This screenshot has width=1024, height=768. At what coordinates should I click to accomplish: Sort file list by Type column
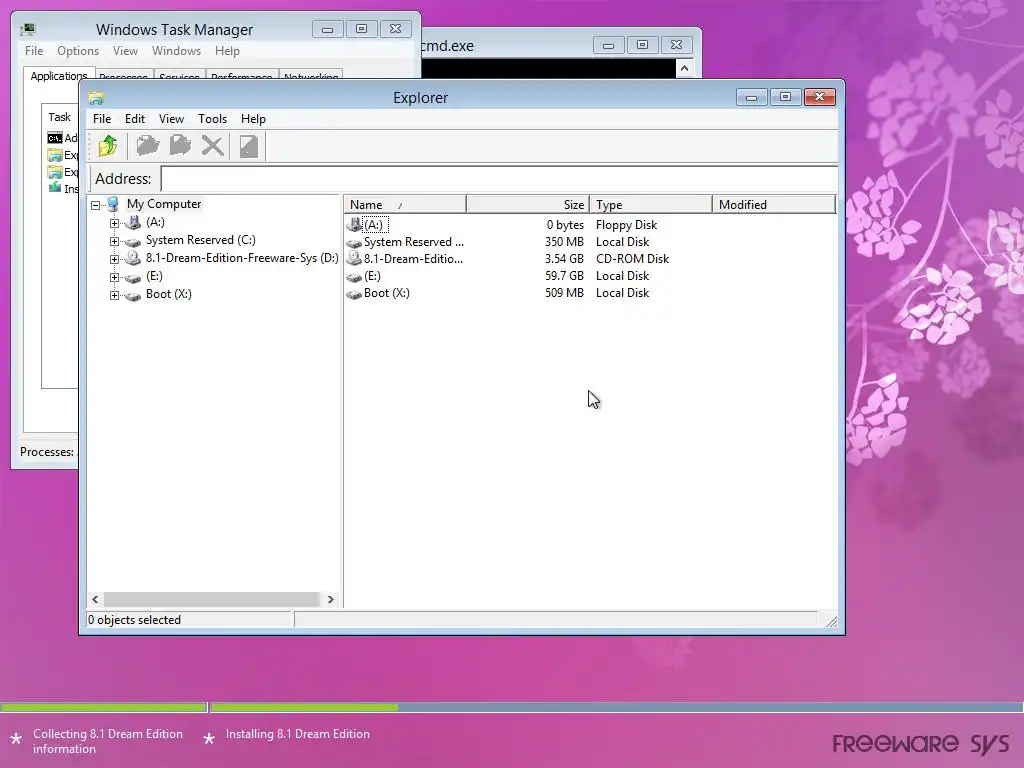pos(650,204)
